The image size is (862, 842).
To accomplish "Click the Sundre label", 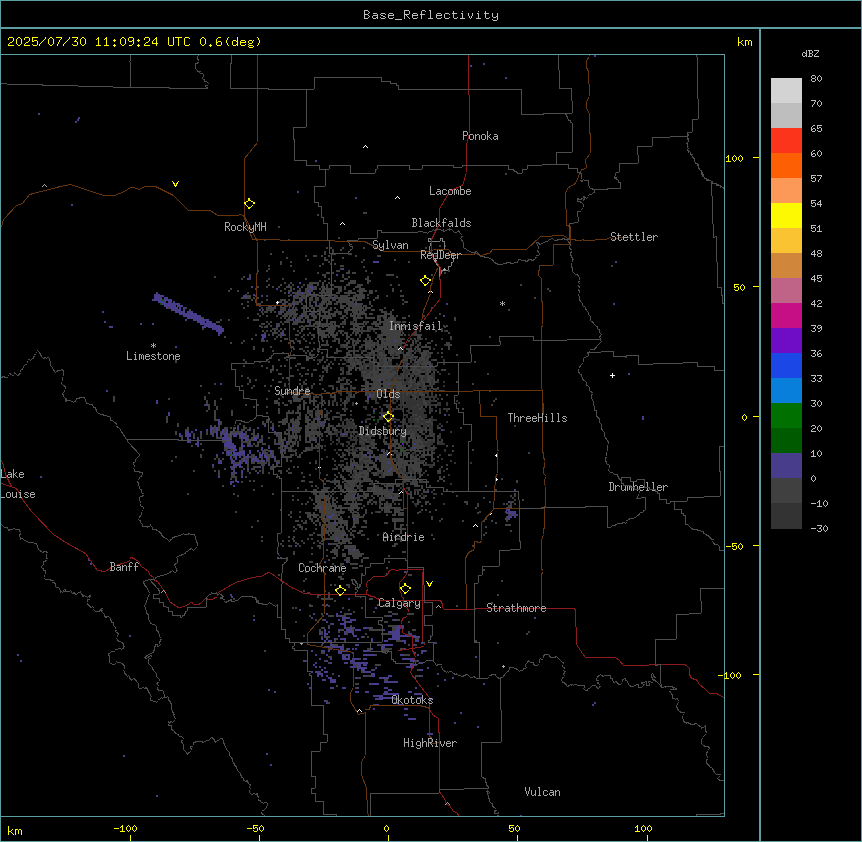I will click(292, 391).
